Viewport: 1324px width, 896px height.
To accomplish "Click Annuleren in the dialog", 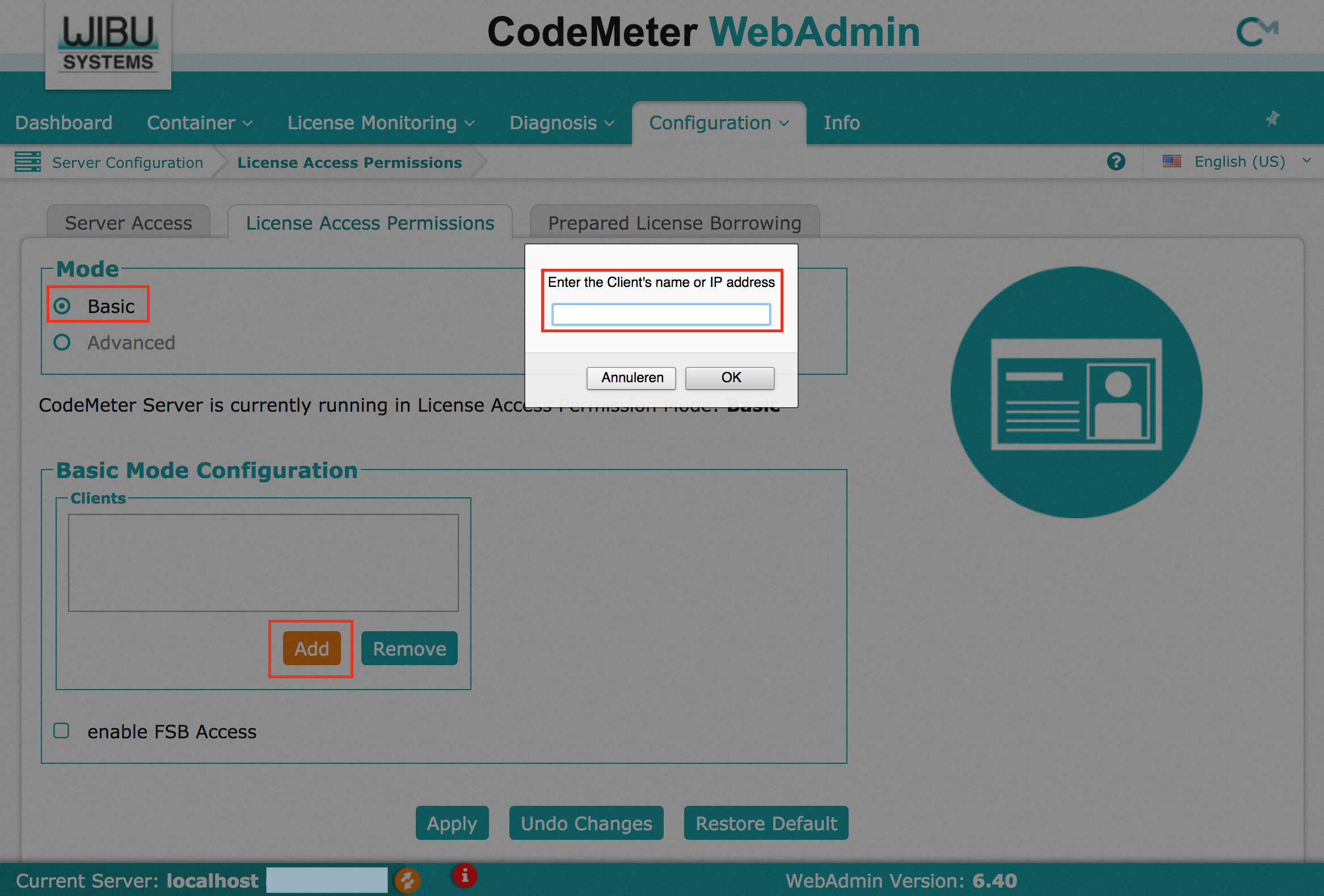I will click(x=631, y=378).
